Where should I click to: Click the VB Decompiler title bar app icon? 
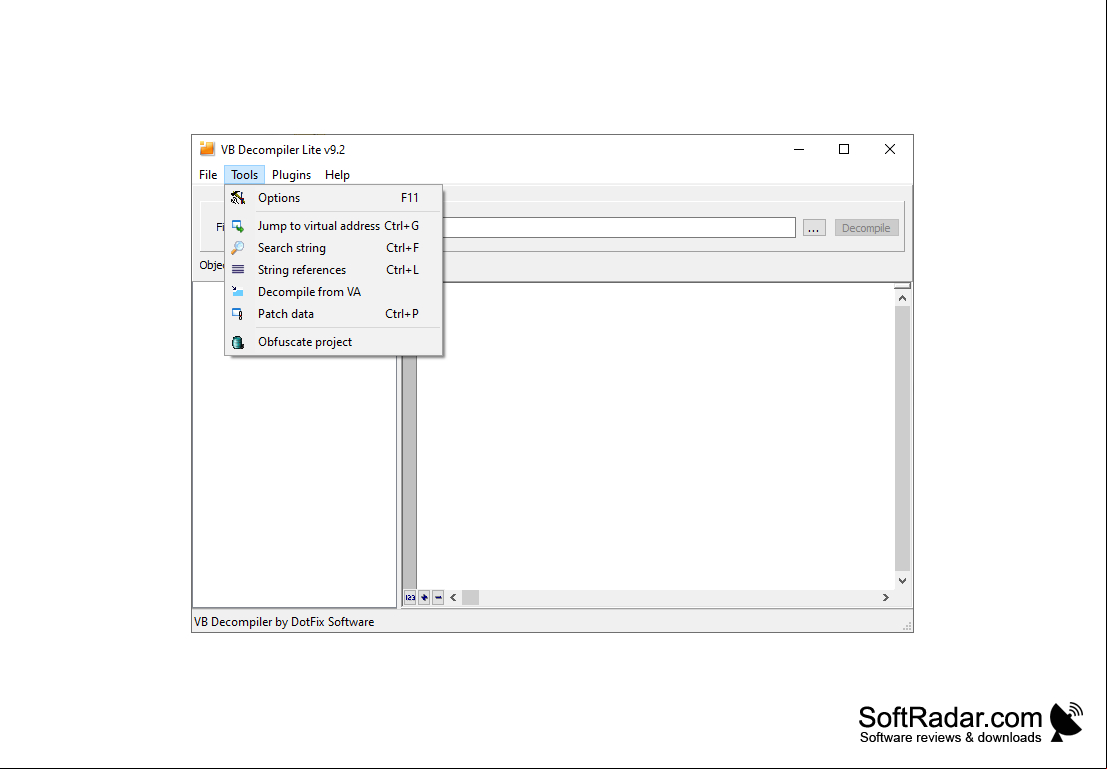point(207,149)
